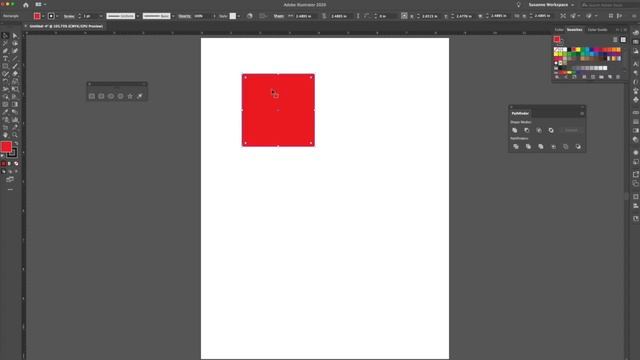
Task: Click the Expand button in Pathfinder
Action: tap(571, 130)
